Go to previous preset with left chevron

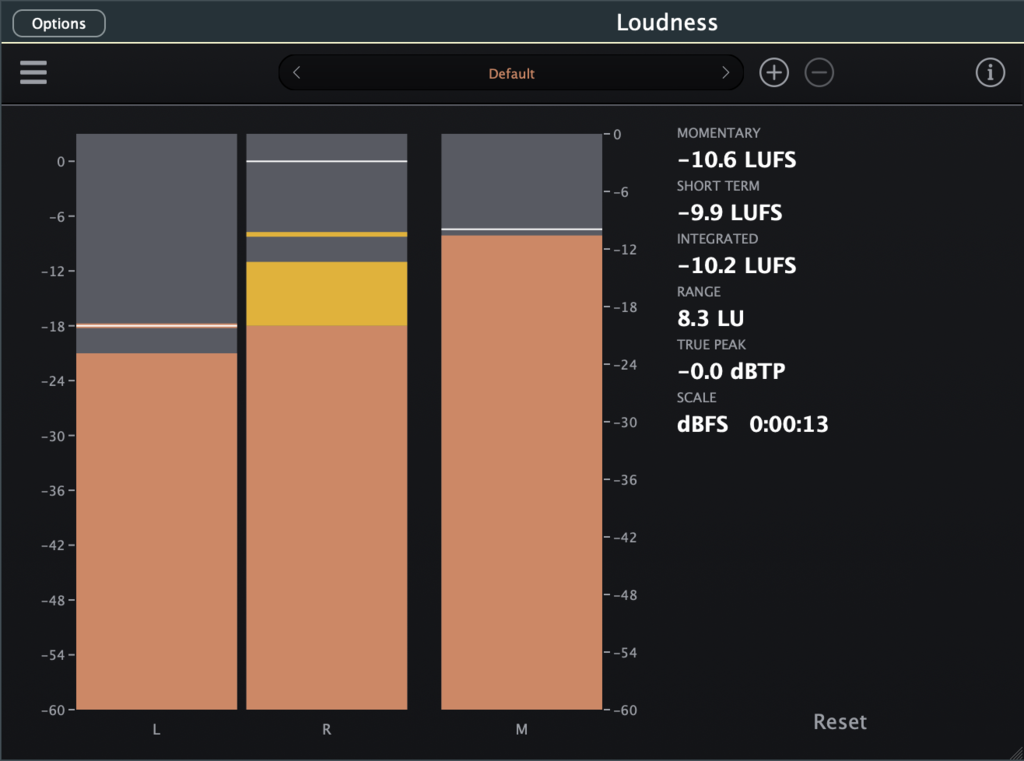pyautogui.click(x=296, y=73)
